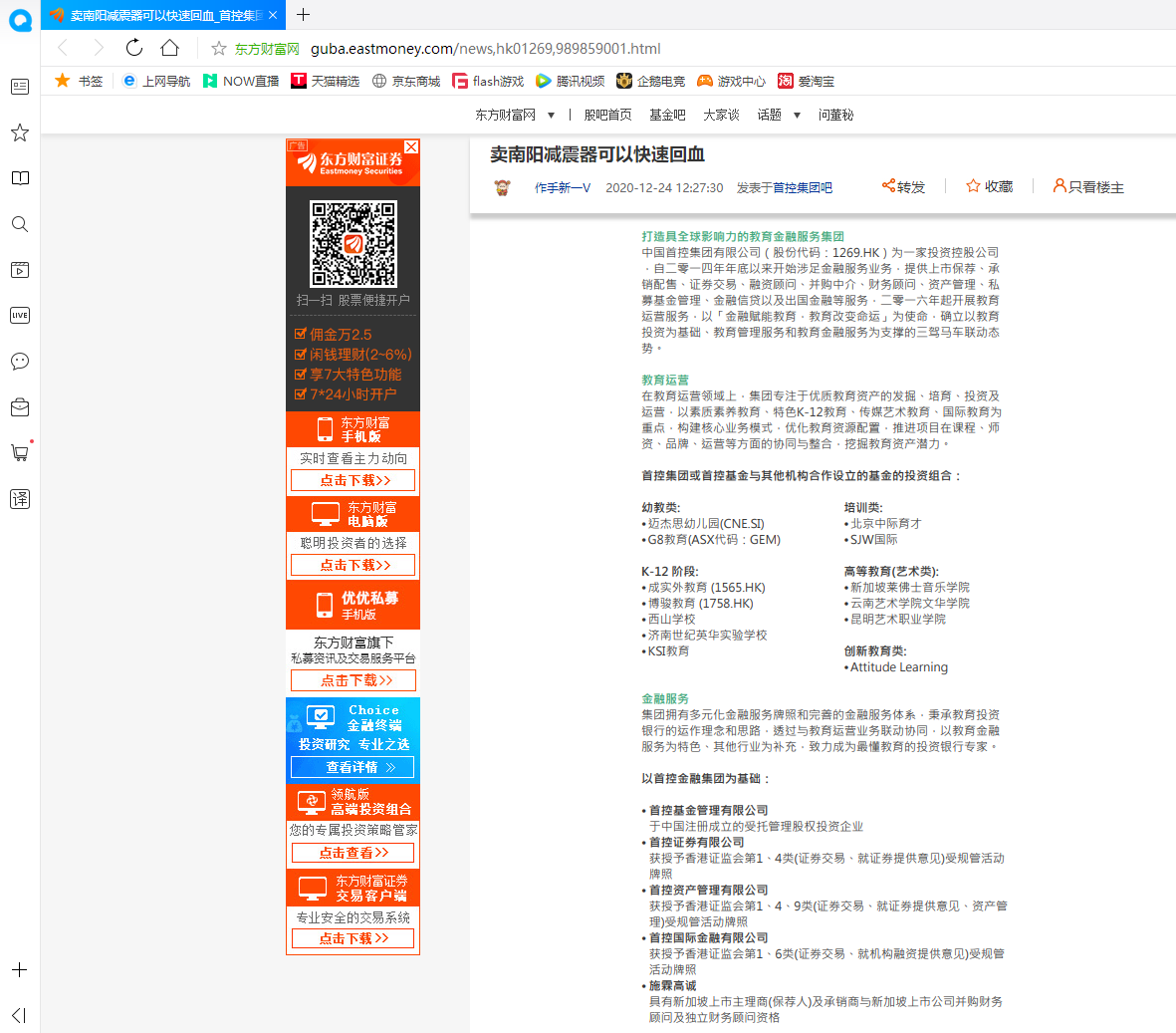Viewport: 1176px width, 1033px height.
Task: Go to 股吧首页 menu item
Action: (607, 115)
